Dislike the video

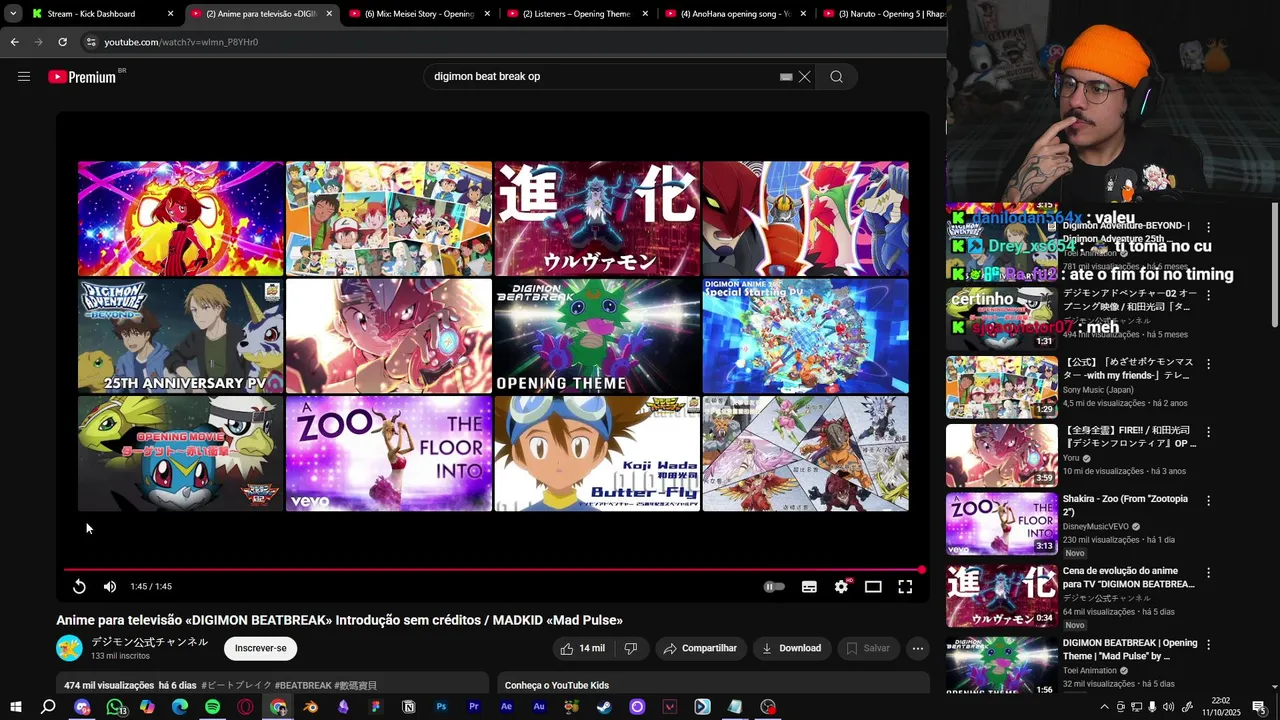tap(631, 648)
